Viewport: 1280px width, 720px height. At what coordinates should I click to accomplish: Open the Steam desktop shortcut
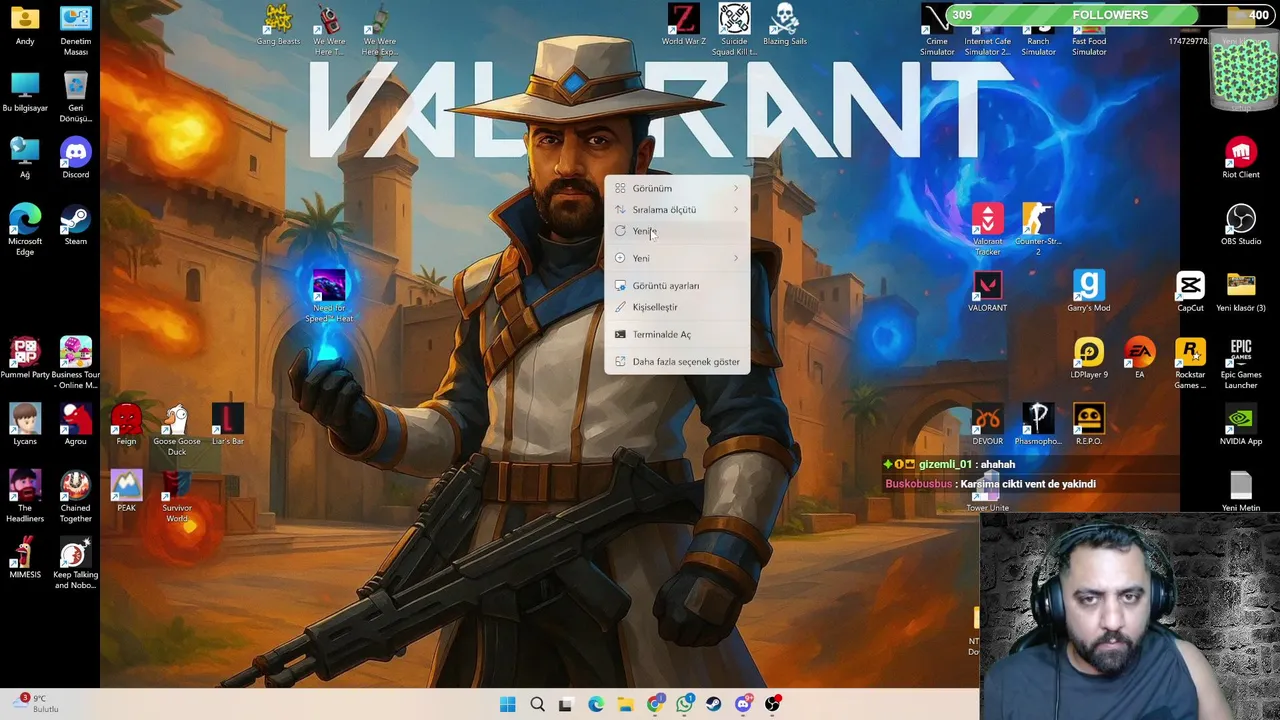coord(75,225)
